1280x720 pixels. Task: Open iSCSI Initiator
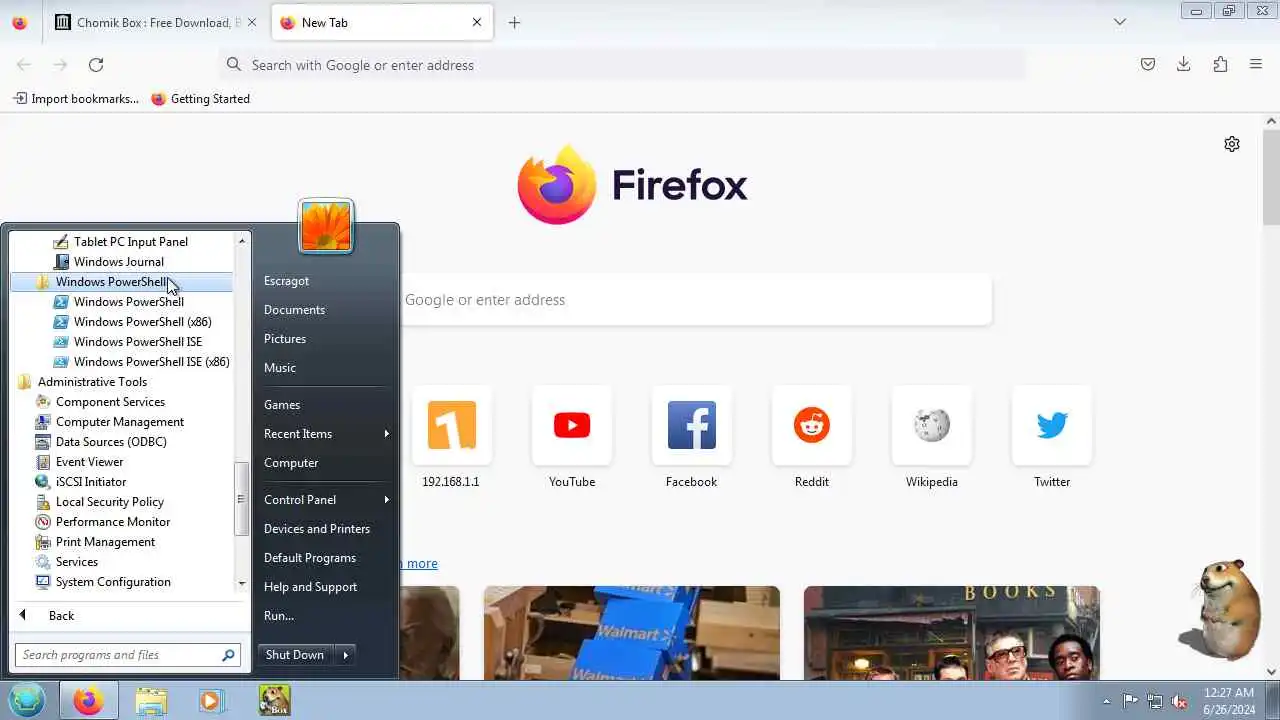(90, 482)
